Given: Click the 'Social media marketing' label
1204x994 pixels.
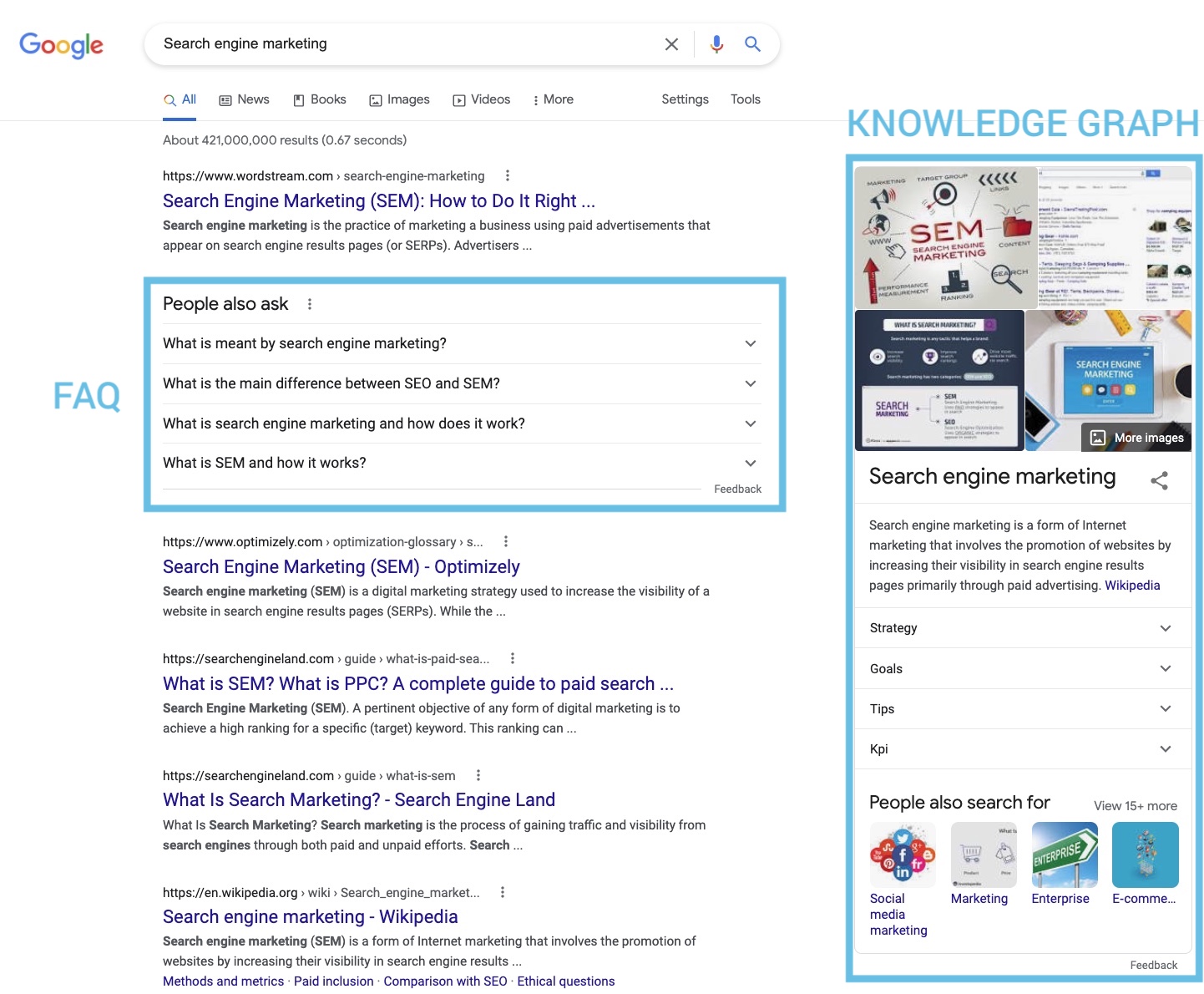Looking at the screenshot, I should 898,915.
